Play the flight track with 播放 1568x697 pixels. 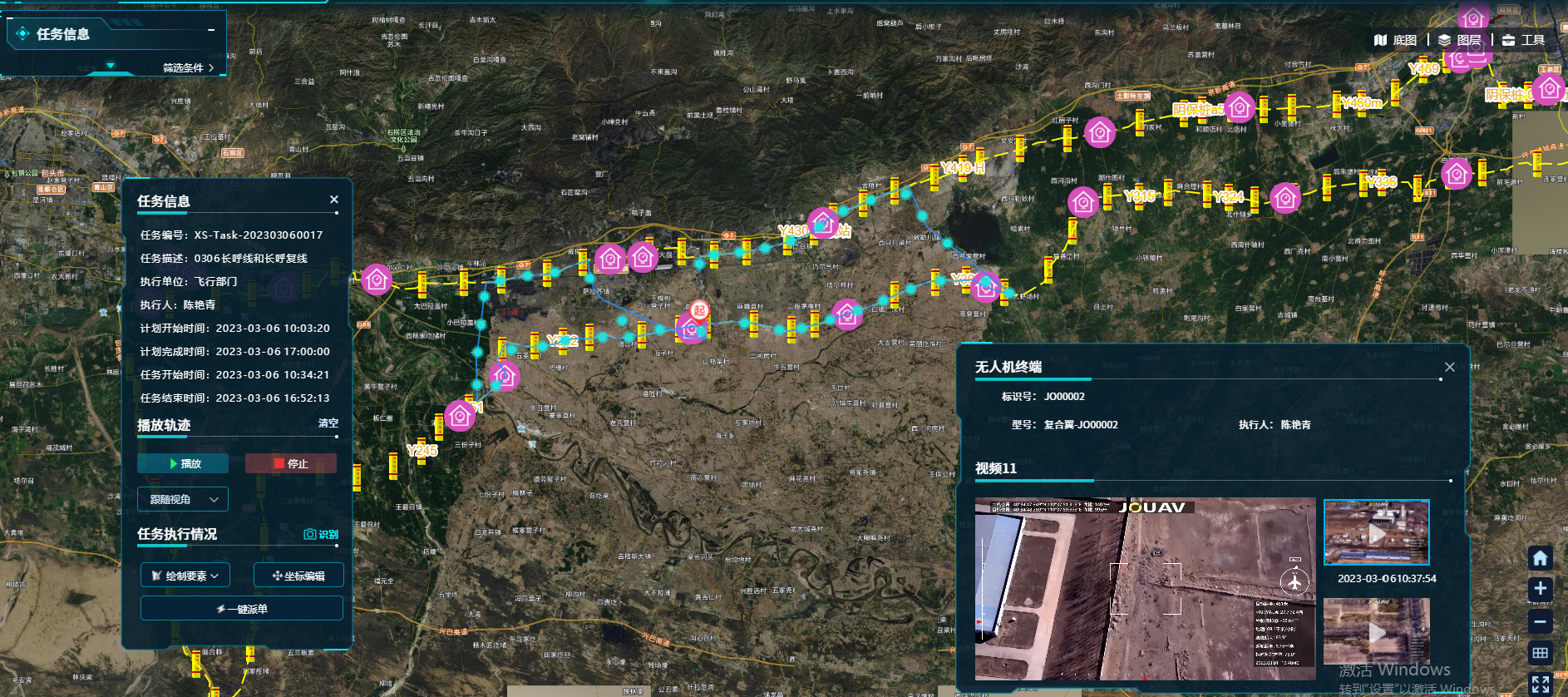point(183,463)
